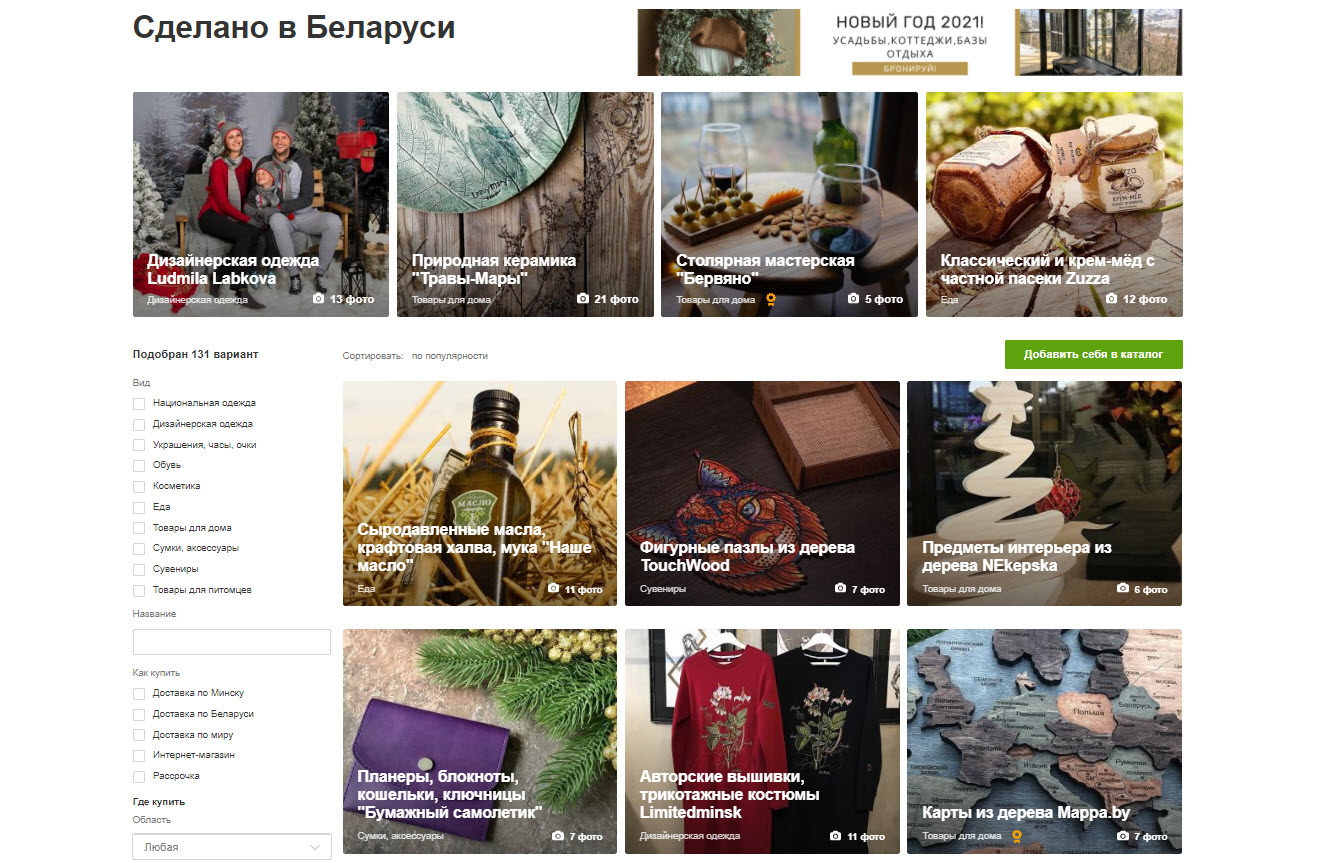The image size is (1317, 863).
Task: Check the Национальная одежда filter
Action: 139,403
